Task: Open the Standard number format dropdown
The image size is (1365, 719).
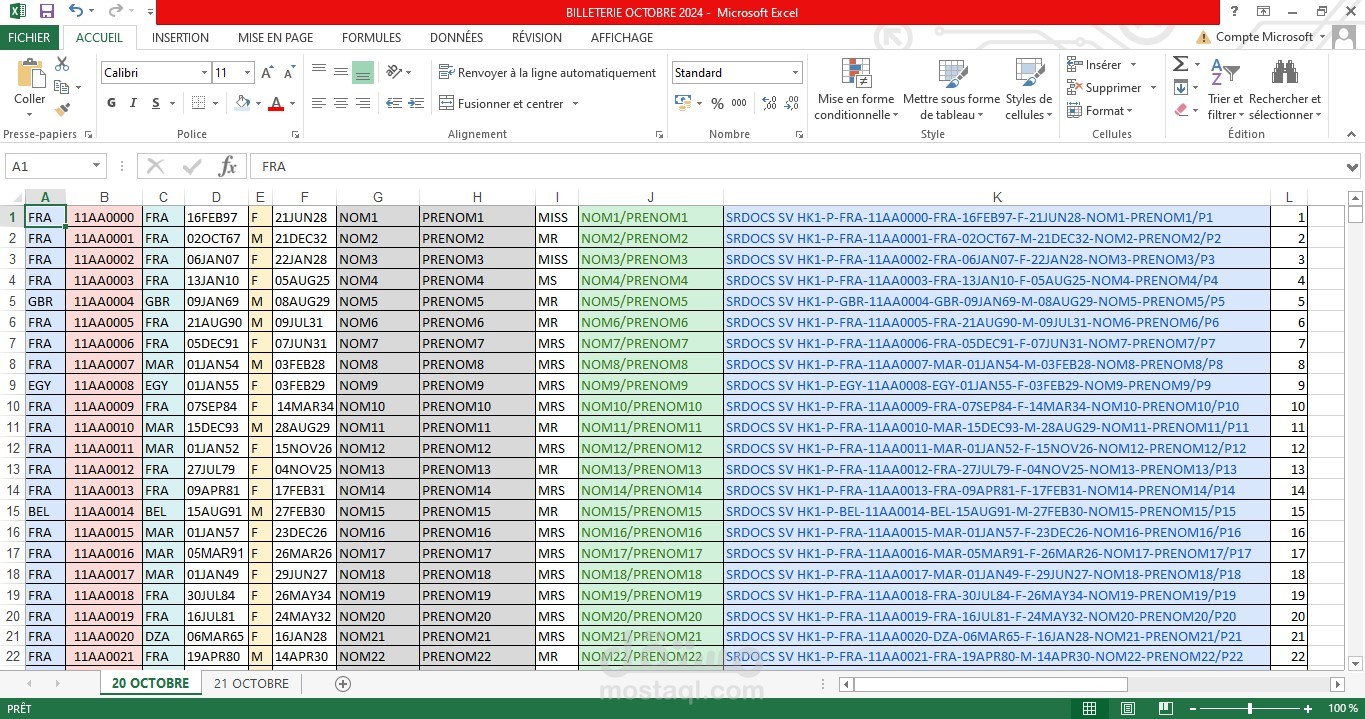Action: point(796,73)
